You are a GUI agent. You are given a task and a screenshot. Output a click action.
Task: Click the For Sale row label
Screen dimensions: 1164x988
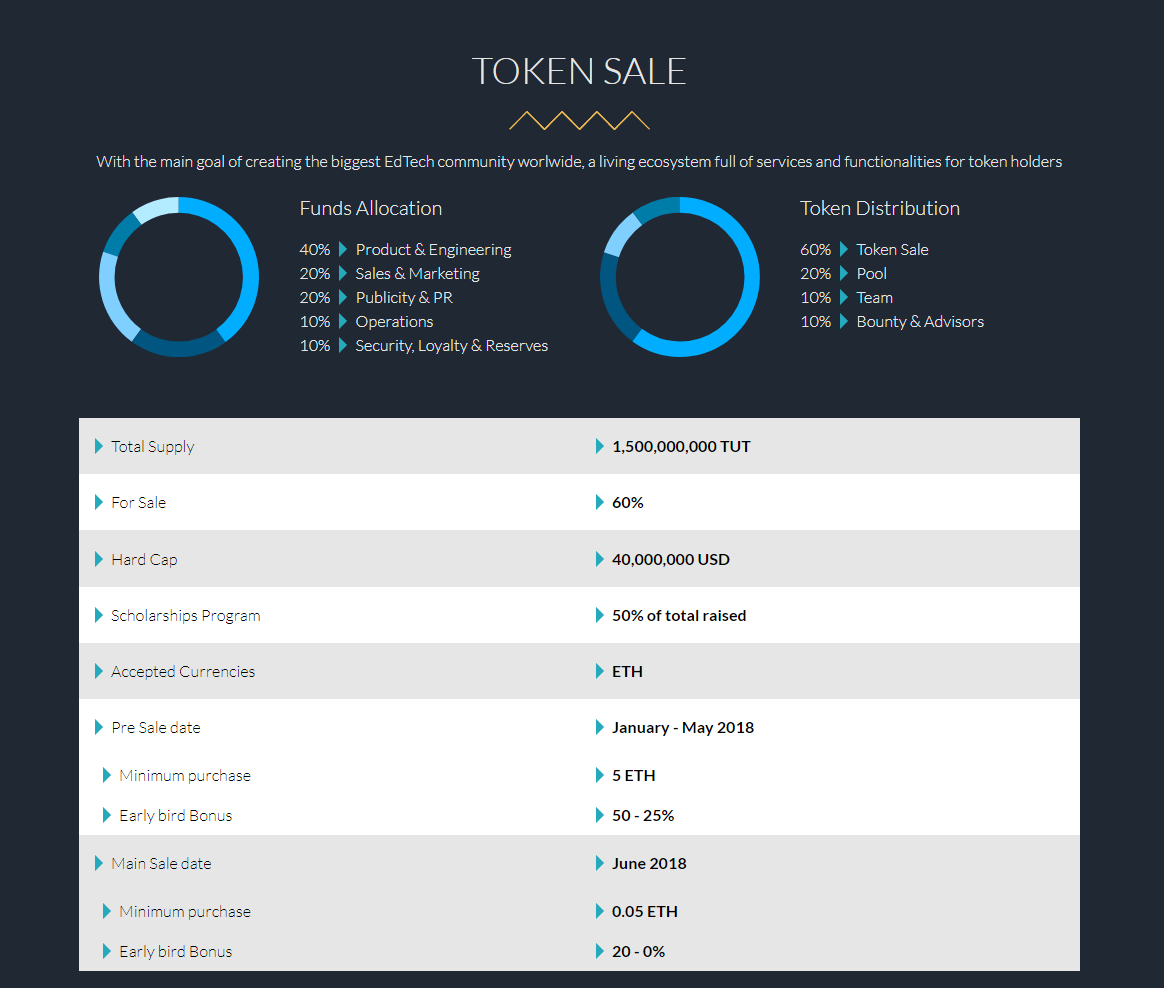coord(138,503)
